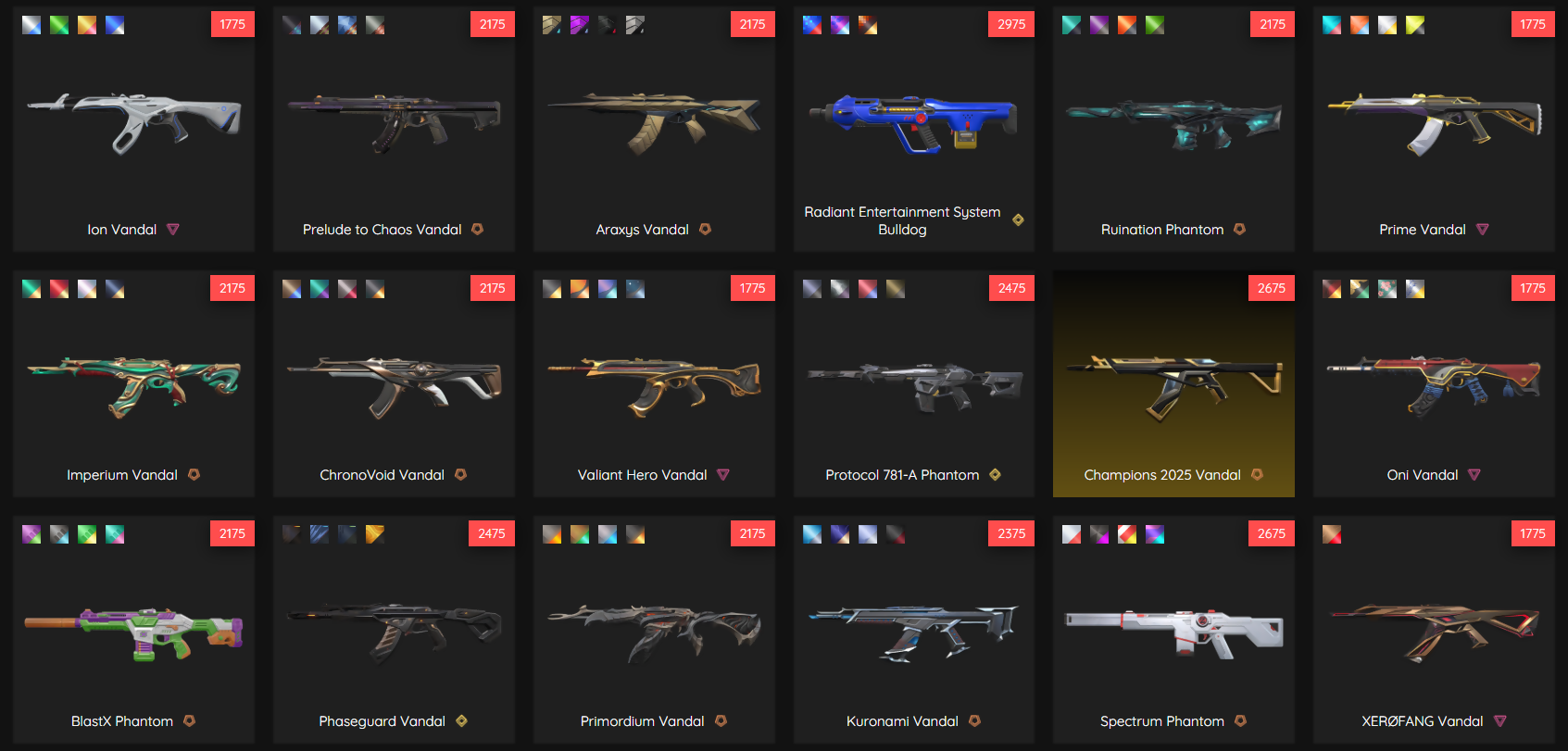This screenshot has width=1568, height=751.
Task: Click the edition icon beside Ion Vandal
Action: [173, 230]
